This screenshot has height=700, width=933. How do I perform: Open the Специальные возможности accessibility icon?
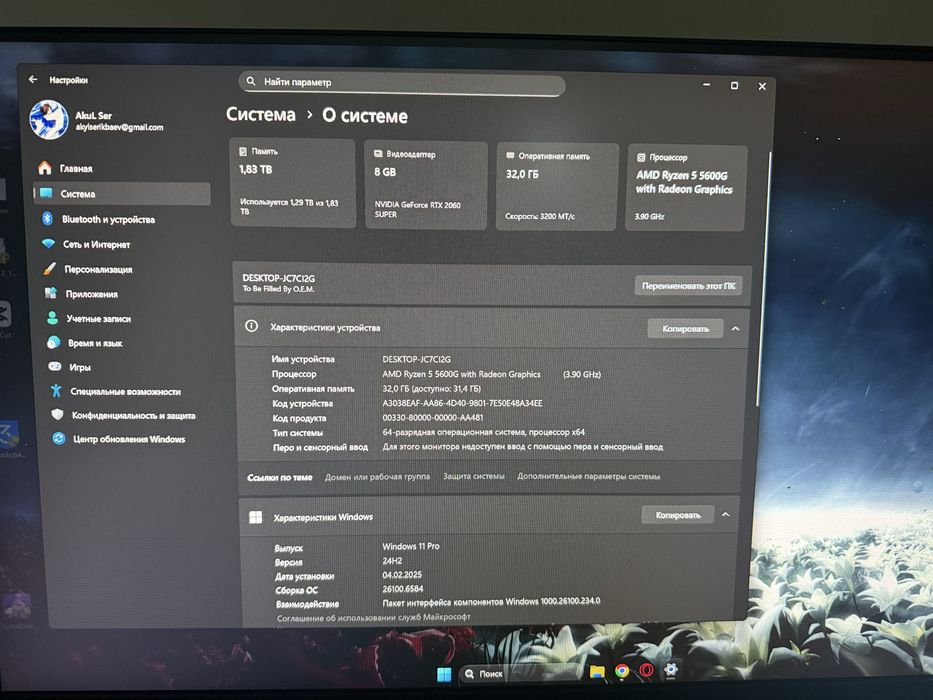click(56, 391)
